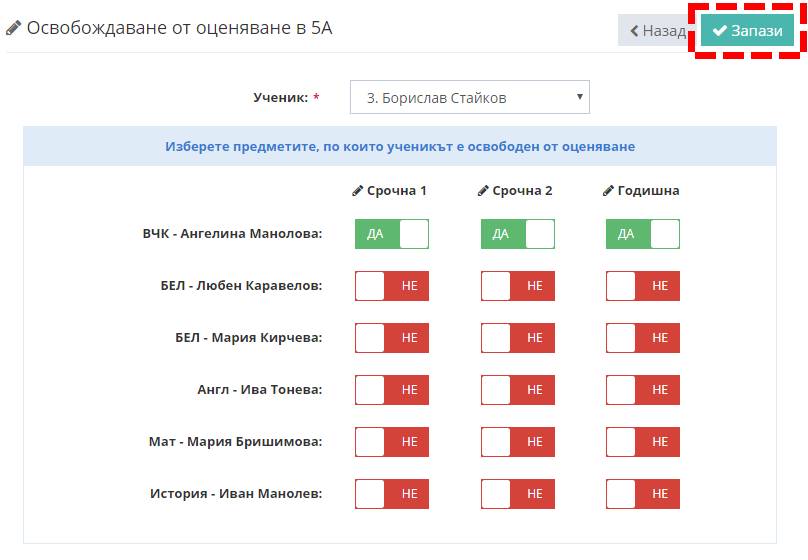Viewport: 808px width, 560px height.
Task: Enable Англ Ива Тонева Годишна switch
Action: coord(643,390)
